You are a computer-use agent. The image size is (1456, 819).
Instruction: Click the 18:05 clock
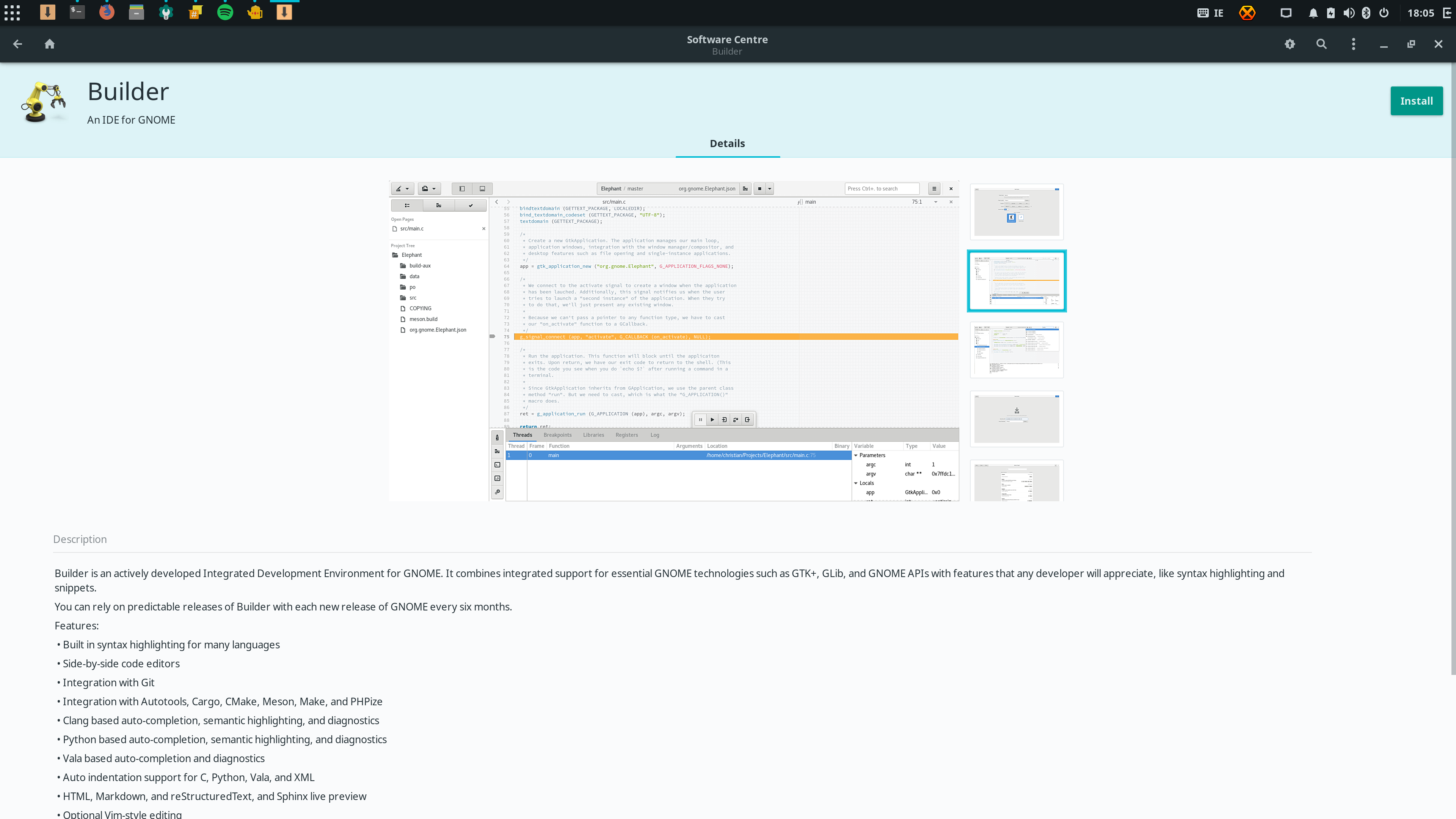(1420, 13)
